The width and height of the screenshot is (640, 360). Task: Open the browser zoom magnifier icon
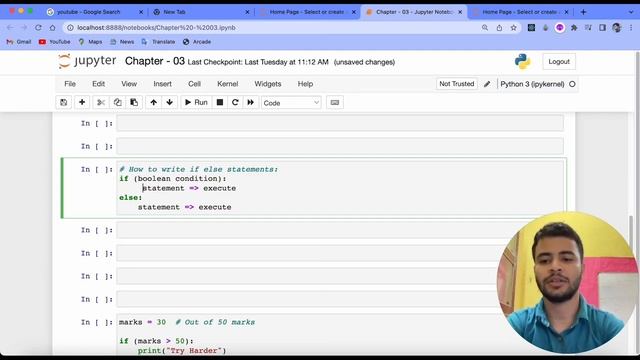[x=485, y=28]
